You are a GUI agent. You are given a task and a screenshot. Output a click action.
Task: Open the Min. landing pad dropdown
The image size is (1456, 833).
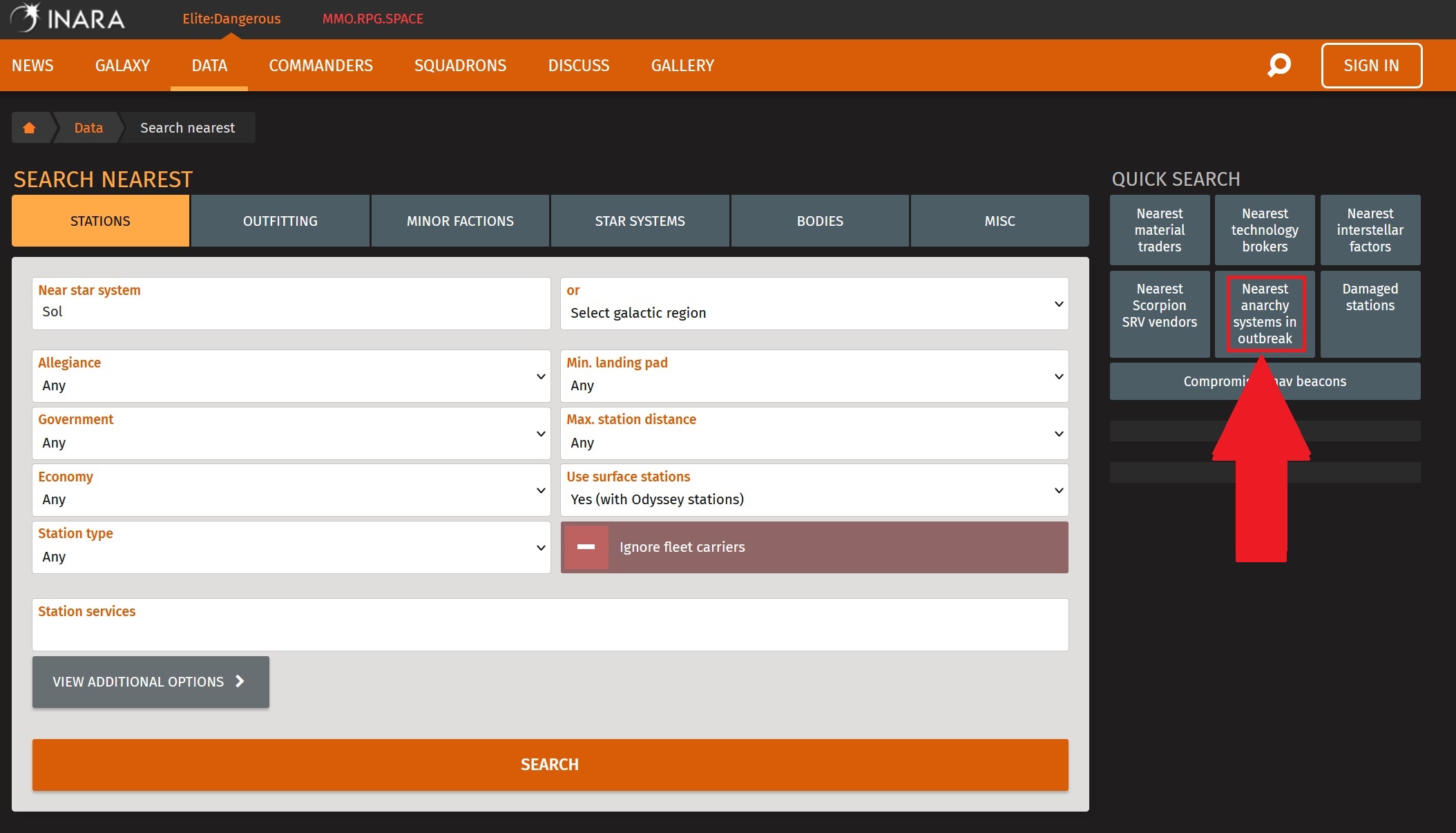tap(814, 376)
